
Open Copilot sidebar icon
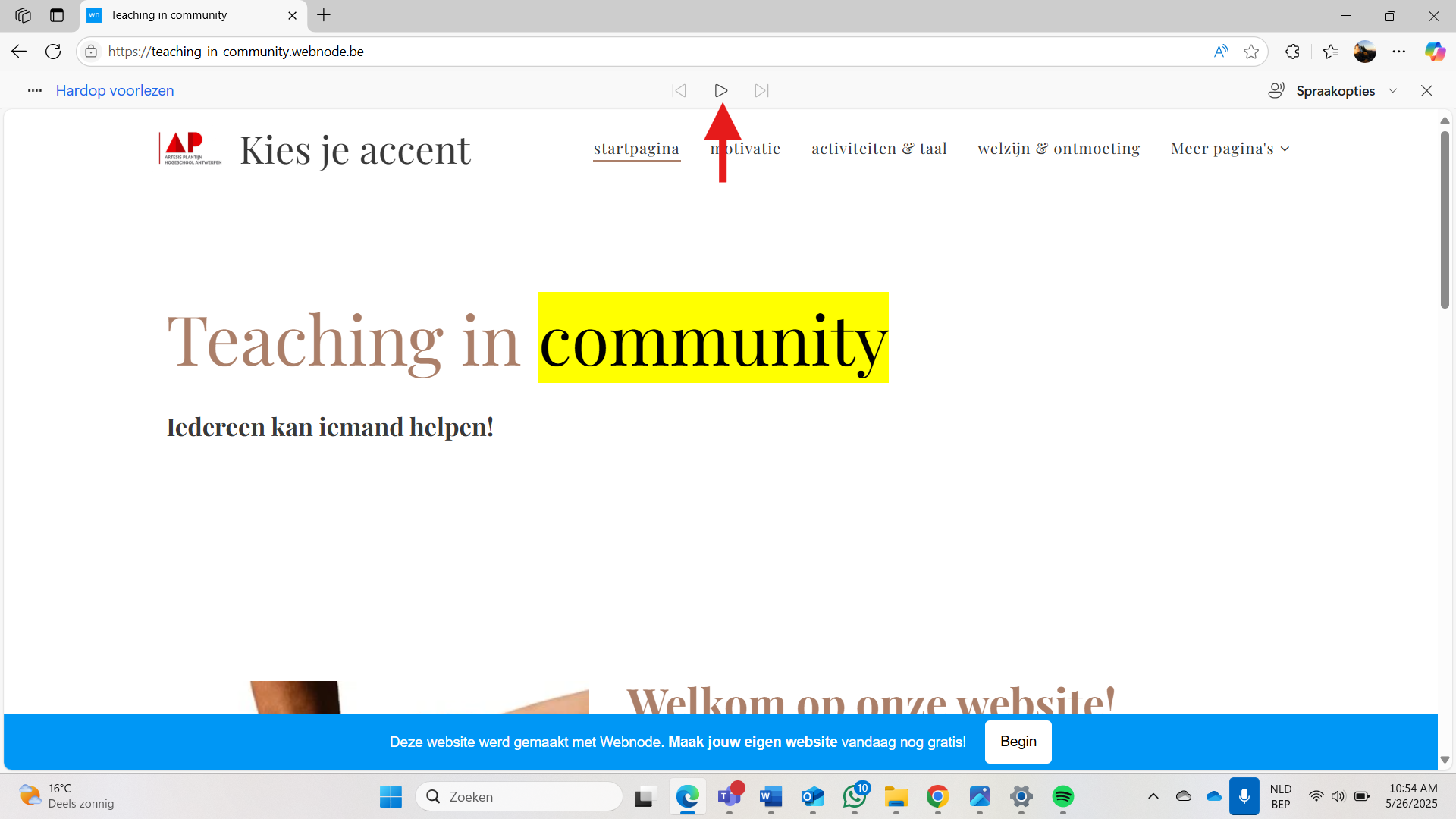(x=1435, y=52)
